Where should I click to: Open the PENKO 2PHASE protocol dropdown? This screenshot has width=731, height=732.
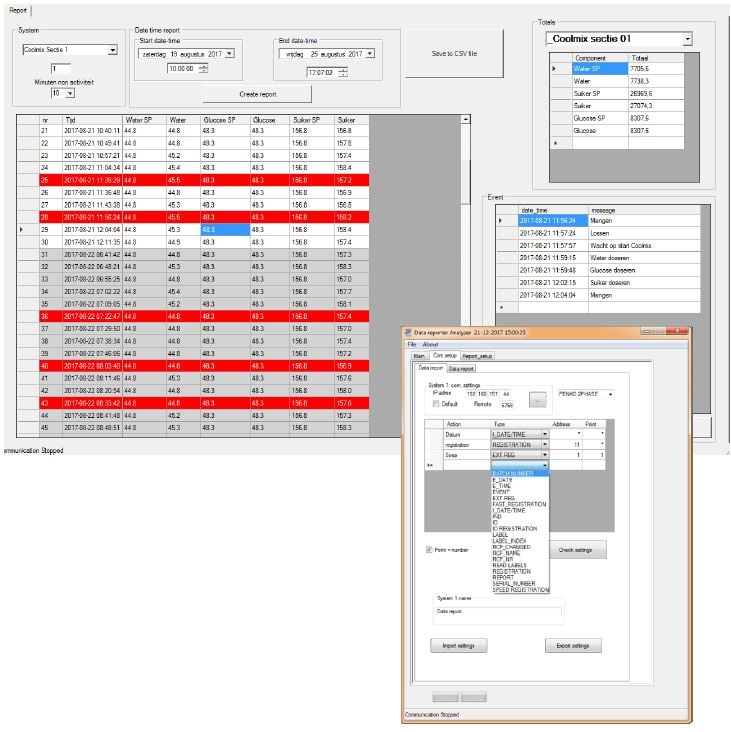point(610,394)
